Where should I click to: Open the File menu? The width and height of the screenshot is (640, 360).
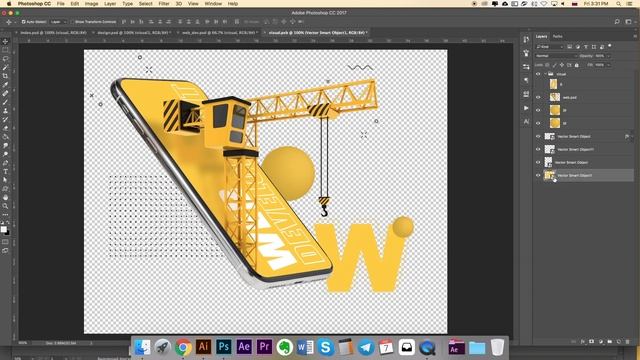[60, 4]
